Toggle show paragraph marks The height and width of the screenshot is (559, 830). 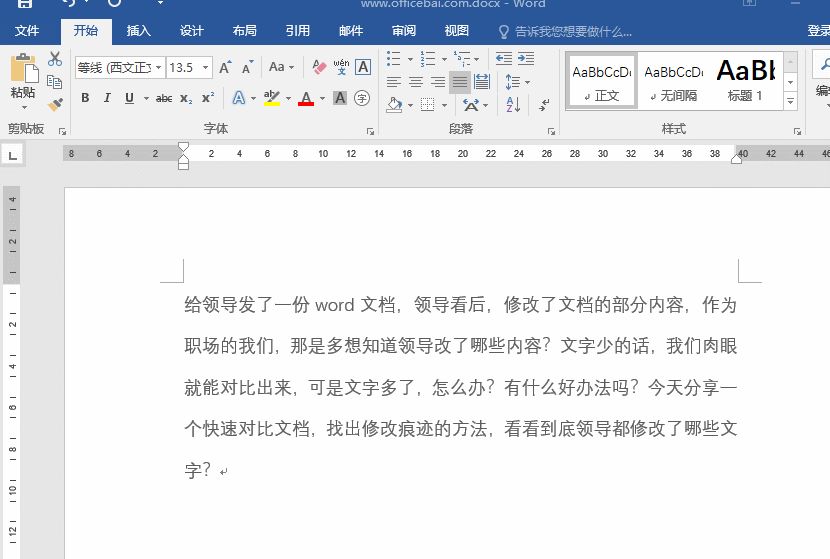tap(544, 104)
